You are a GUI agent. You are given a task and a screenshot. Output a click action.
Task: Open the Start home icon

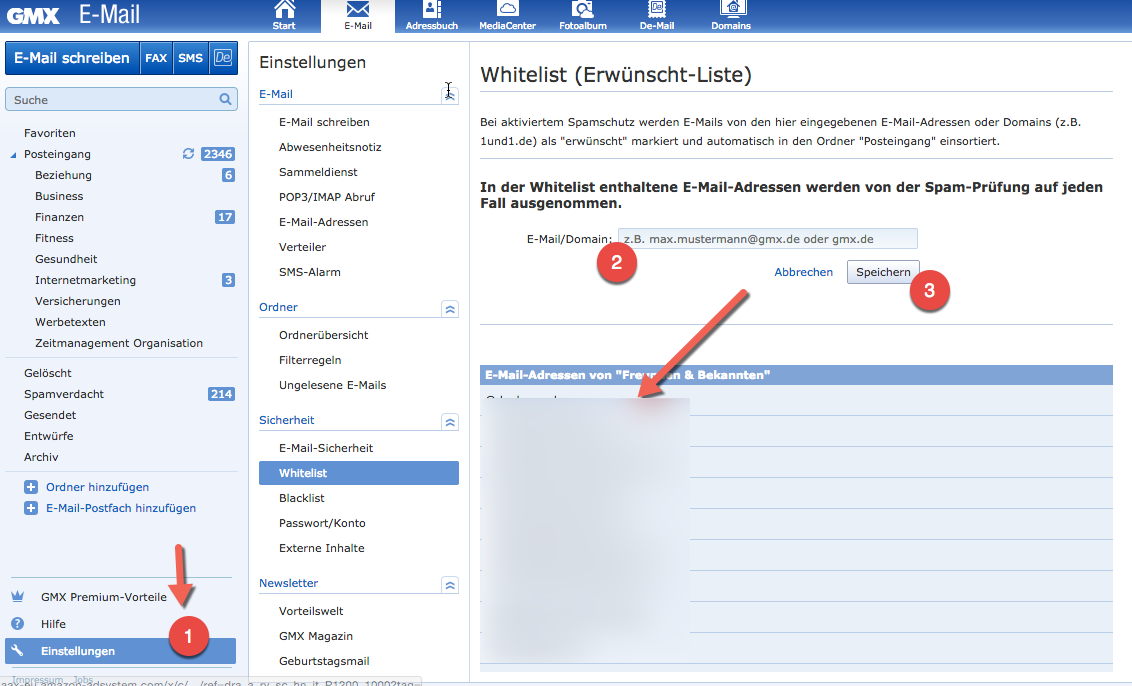[x=284, y=11]
